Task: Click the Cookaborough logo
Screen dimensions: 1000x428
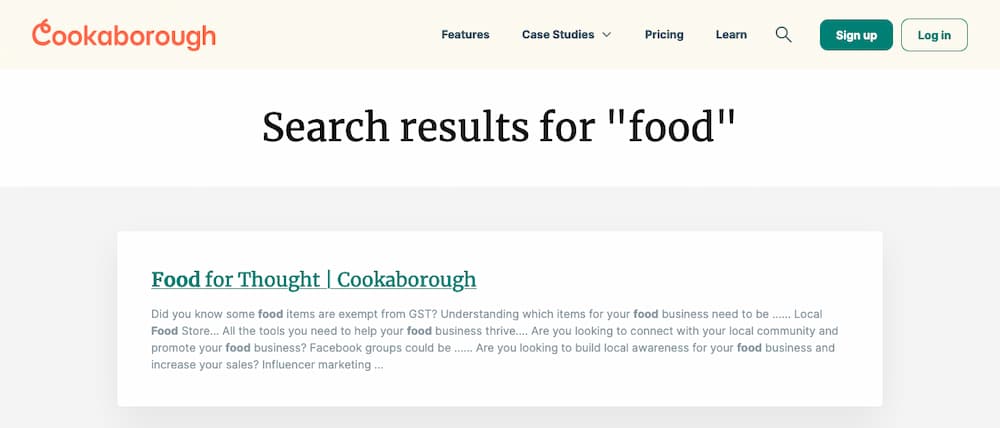Action: pos(124,34)
